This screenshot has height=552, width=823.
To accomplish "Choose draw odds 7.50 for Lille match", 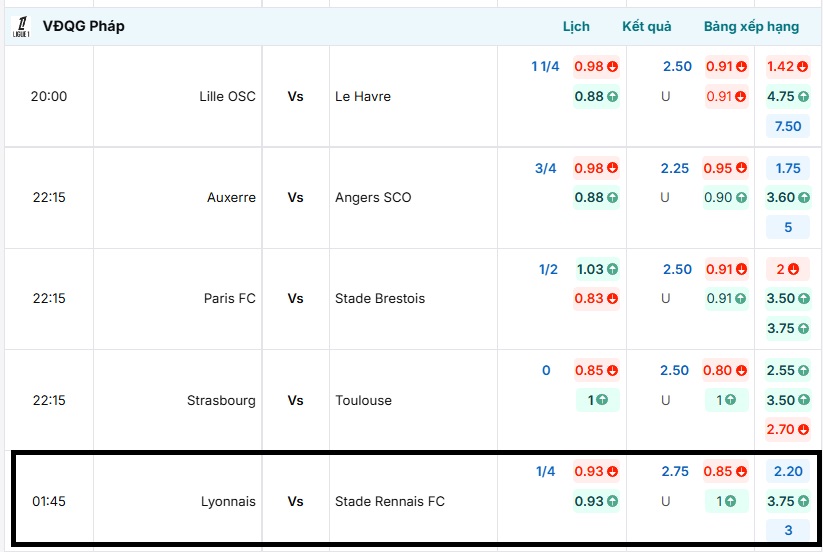I will [788, 127].
